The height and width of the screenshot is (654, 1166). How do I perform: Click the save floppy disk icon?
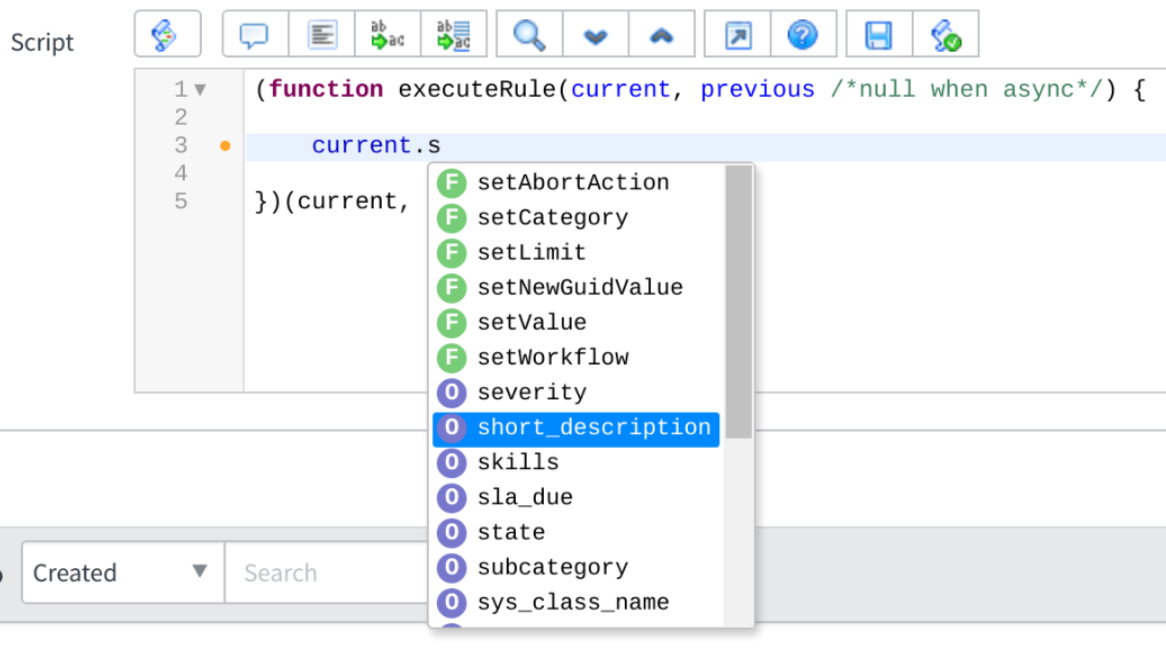click(x=879, y=34)
